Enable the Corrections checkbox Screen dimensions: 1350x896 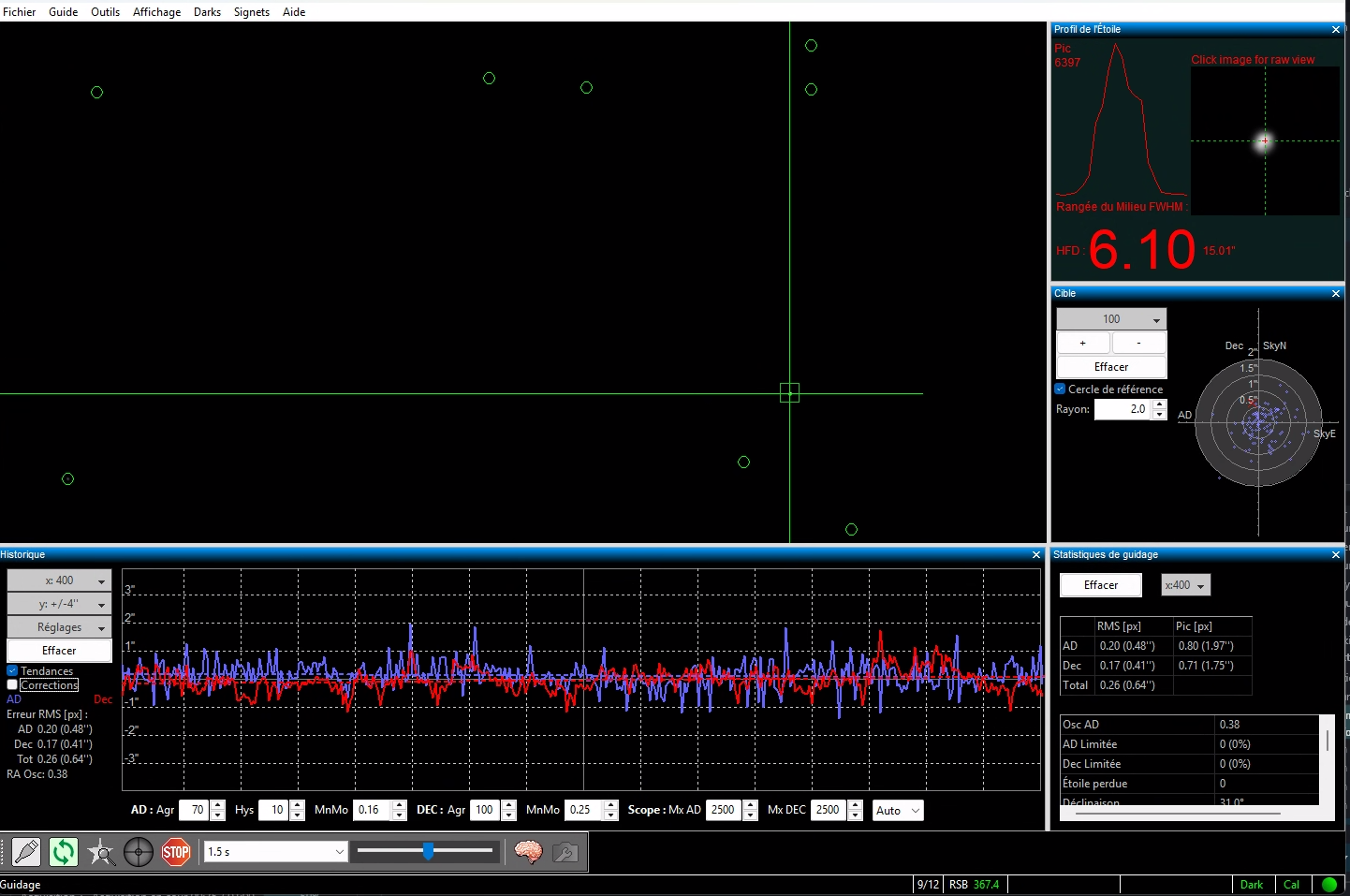(x=13, y=684)
